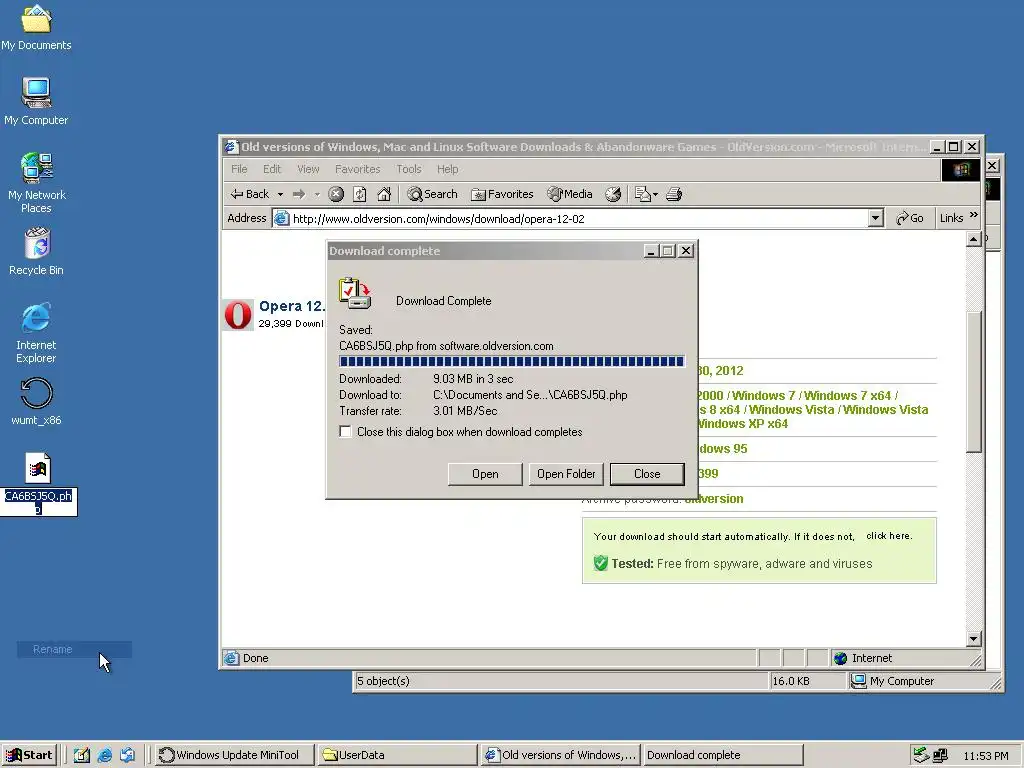
Task: Open the Back button history dropdown
Action: click(x=280, y=194)
